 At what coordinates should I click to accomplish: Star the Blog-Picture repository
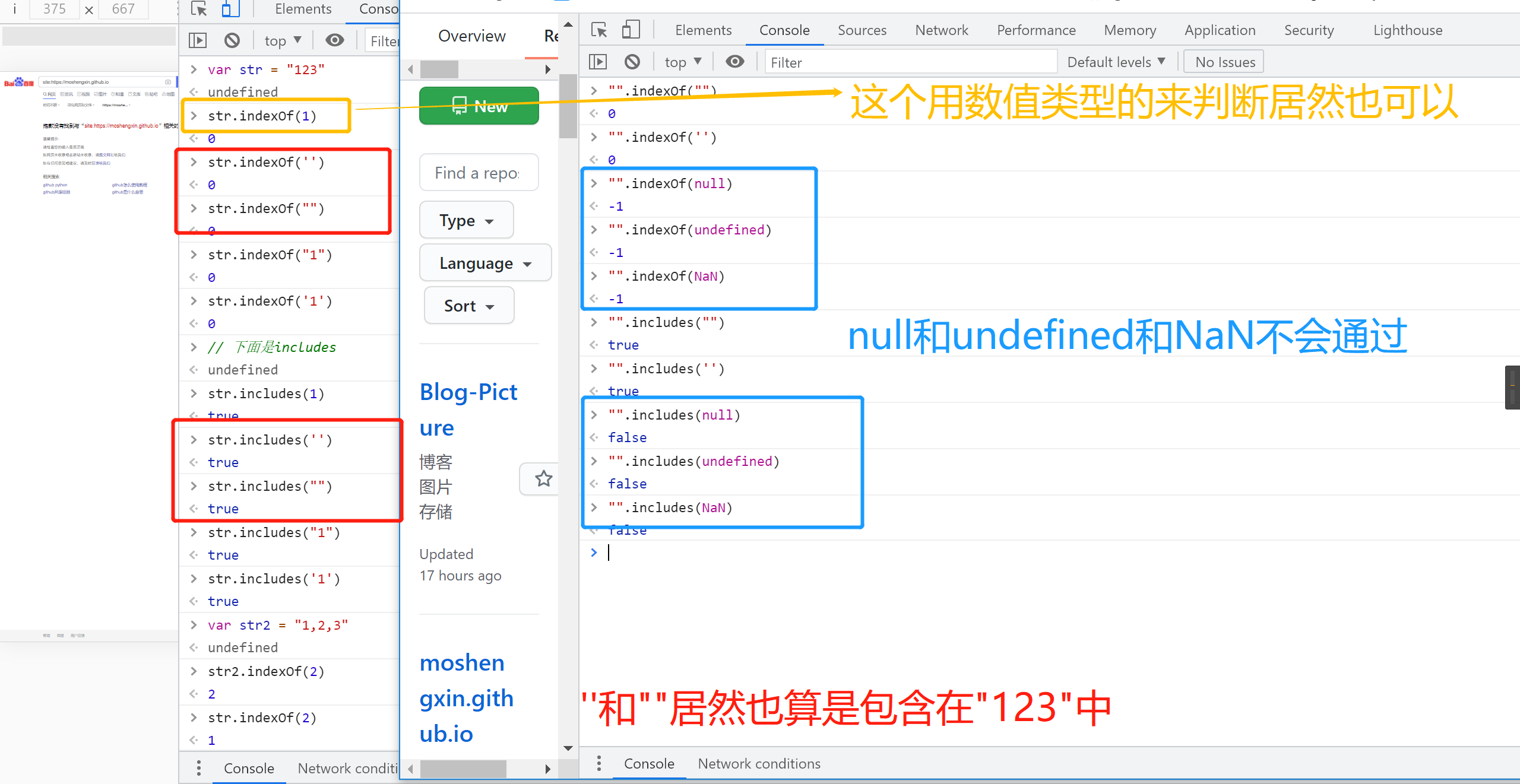pos(543,478)
